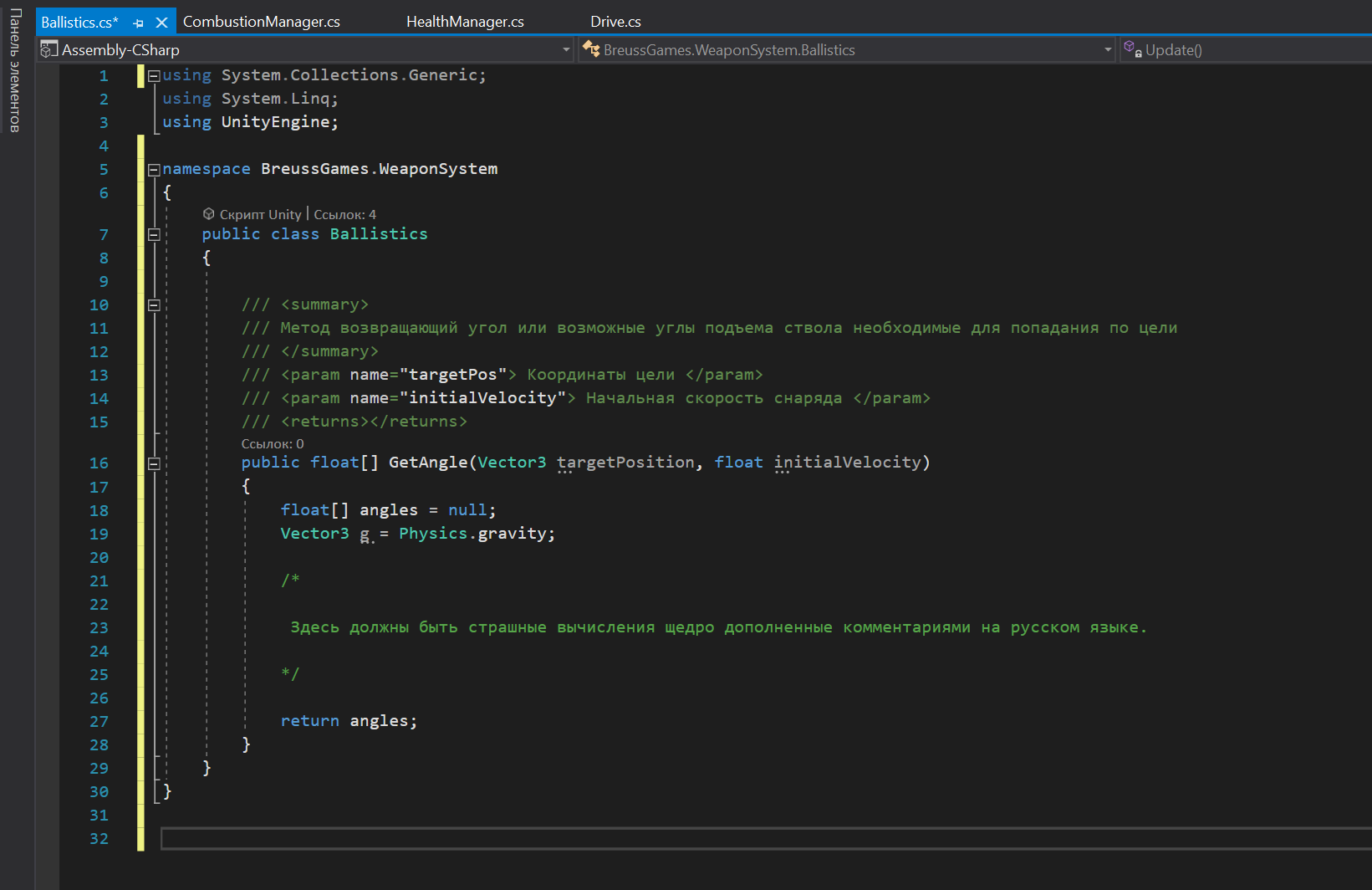Show the 4 references of Ballistics class
The height and width of the screenshot is (890, 1372).
(x=344, y=215)
